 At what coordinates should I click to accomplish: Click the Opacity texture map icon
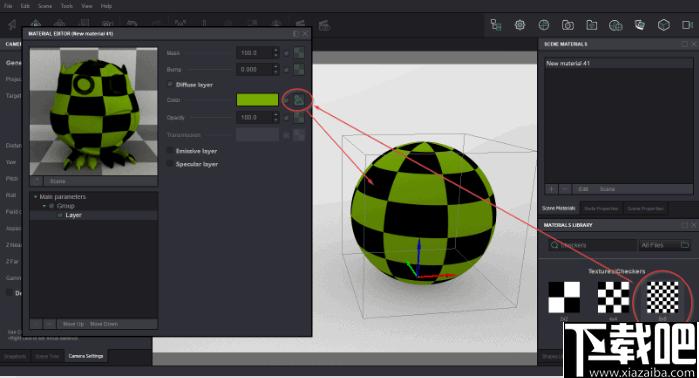pyautogui.click(x=299, y=117)
